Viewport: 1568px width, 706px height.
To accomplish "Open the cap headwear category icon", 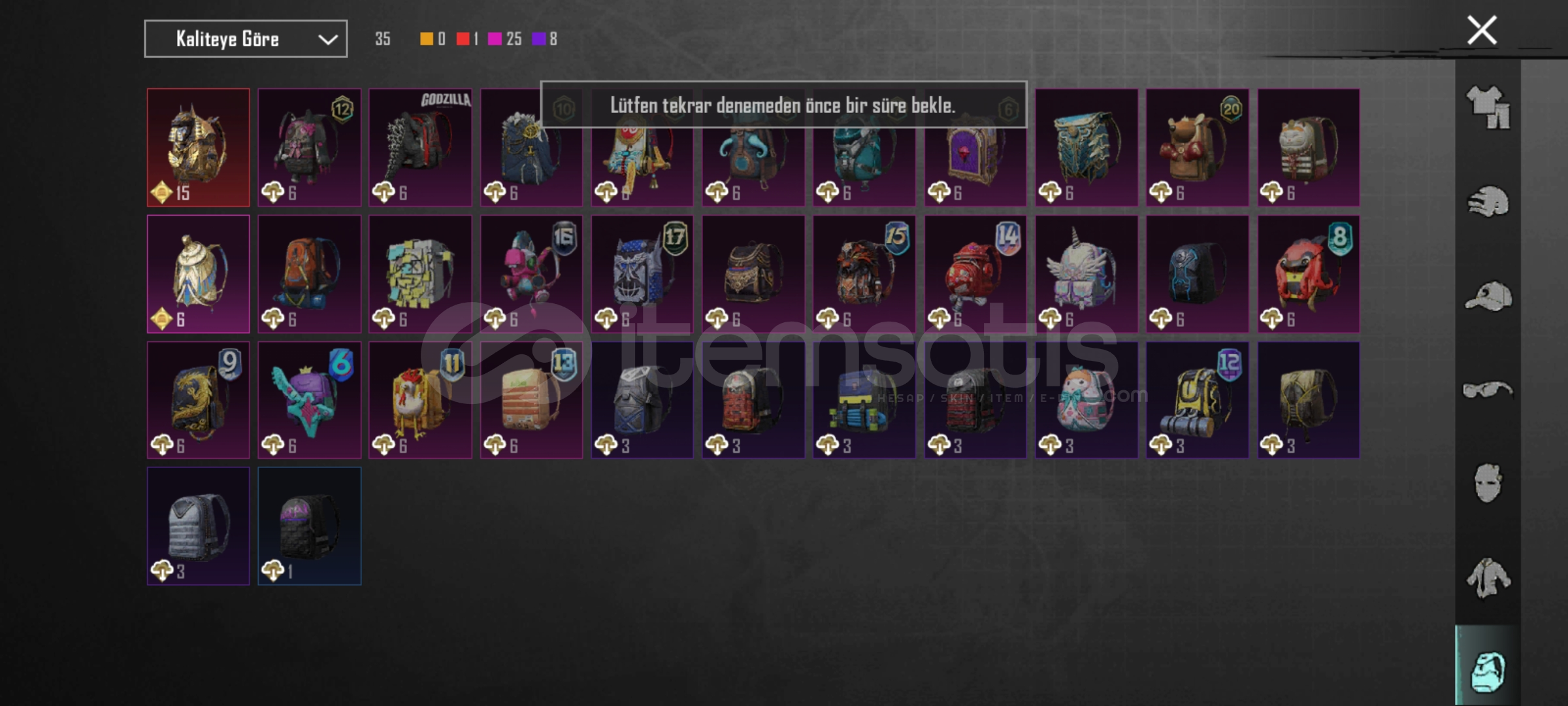I will (1488, 296).
